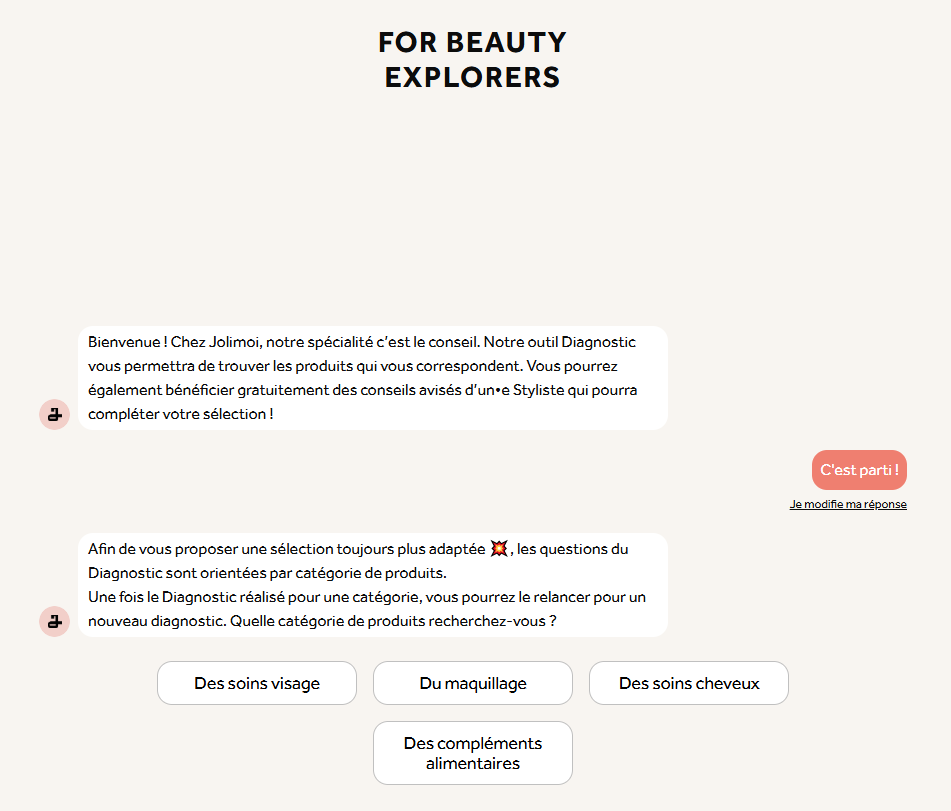Click the explosion emoji in the second message

499,549
